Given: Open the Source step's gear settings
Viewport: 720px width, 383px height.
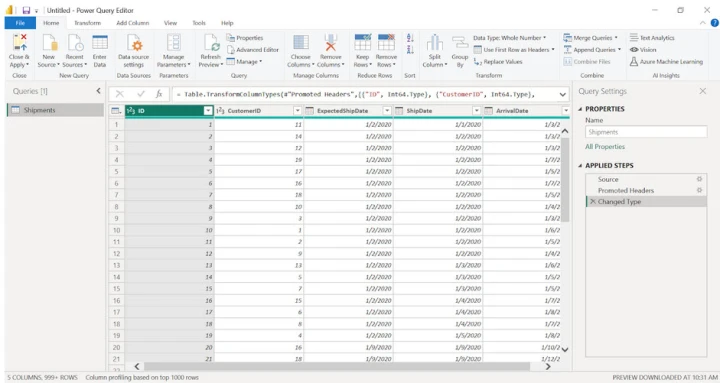Looking at the screenshot, I should click(699, 179).
